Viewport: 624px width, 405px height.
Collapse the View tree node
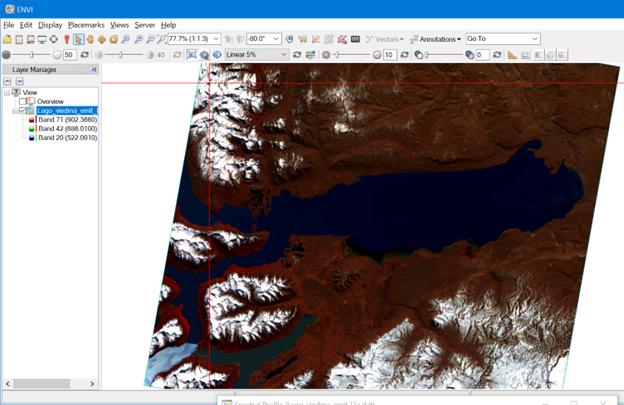[7, 92]
